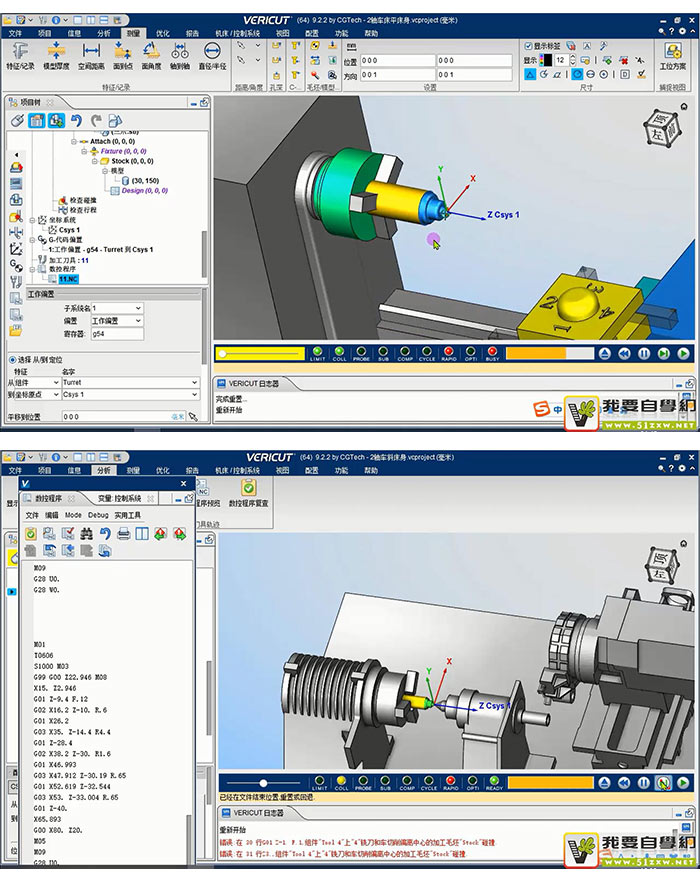Click binoculars search icon in bottom NC program editor
The width and height of the screenshot is (700, 878).
point(86,534)
